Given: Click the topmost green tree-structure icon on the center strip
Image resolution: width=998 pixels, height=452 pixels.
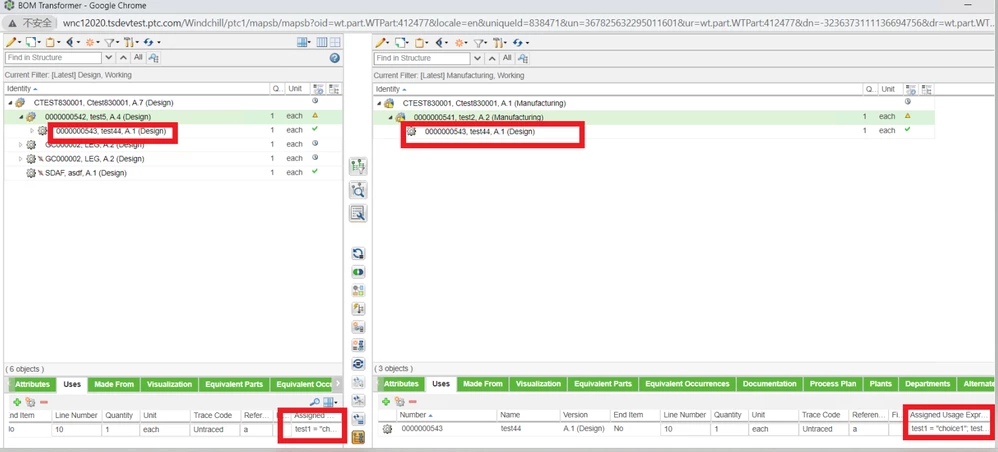Looking at the screenshot, I should [358, 167].
